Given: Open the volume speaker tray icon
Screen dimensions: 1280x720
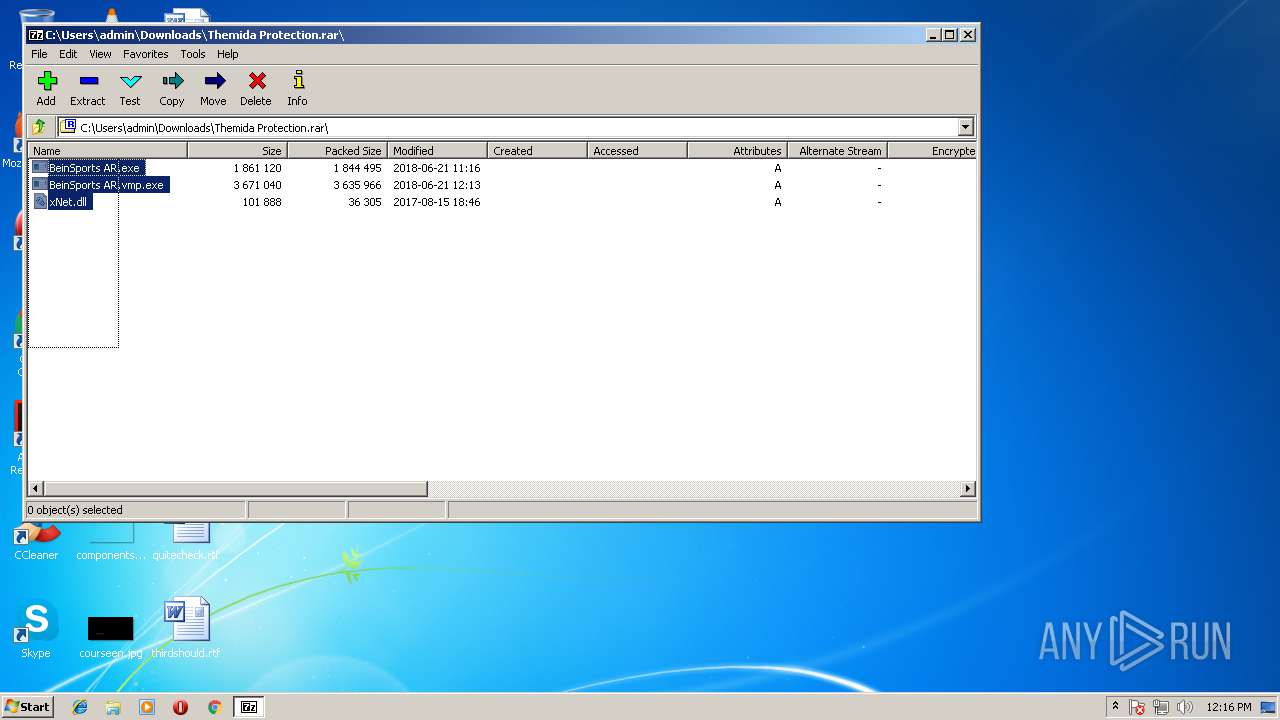Looking at the screenshot, I should tap(1185, 707).
